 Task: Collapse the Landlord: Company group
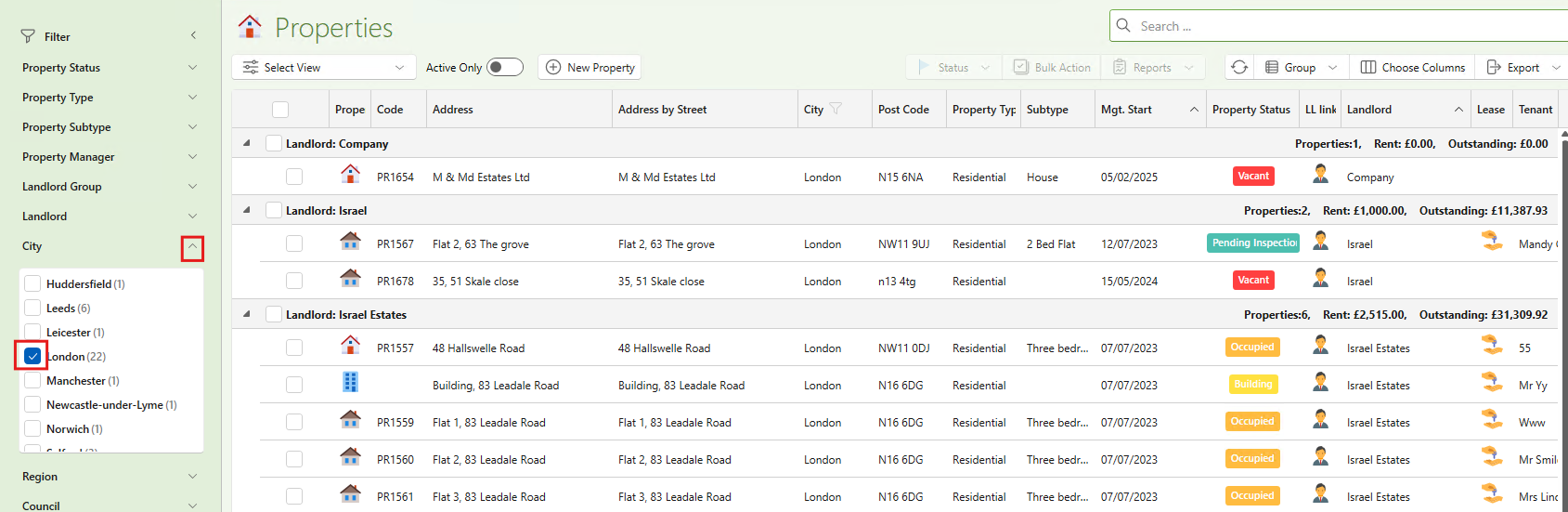[246, 143]
